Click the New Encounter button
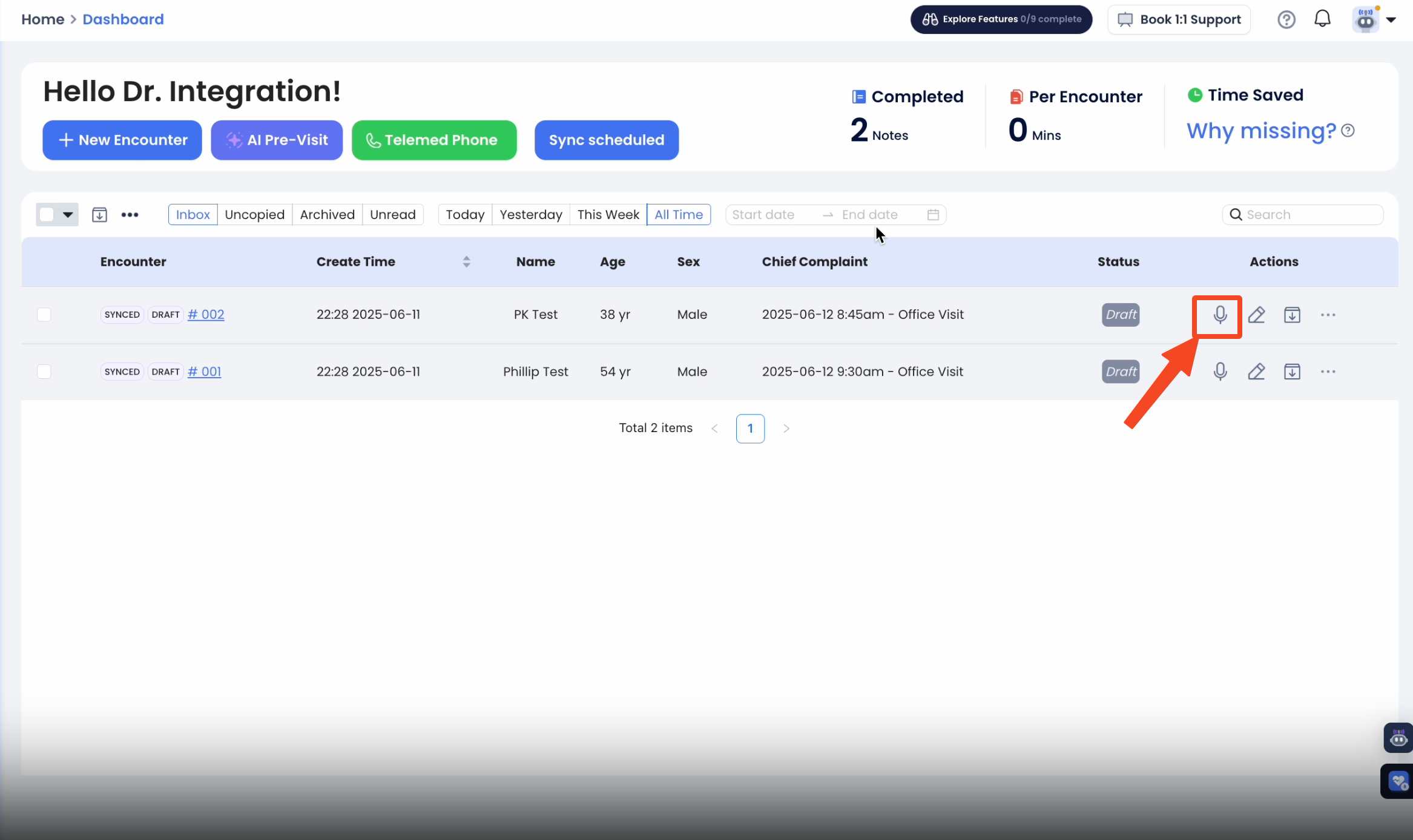Viewport: 1413px width, 840px height. pos(122,140)
